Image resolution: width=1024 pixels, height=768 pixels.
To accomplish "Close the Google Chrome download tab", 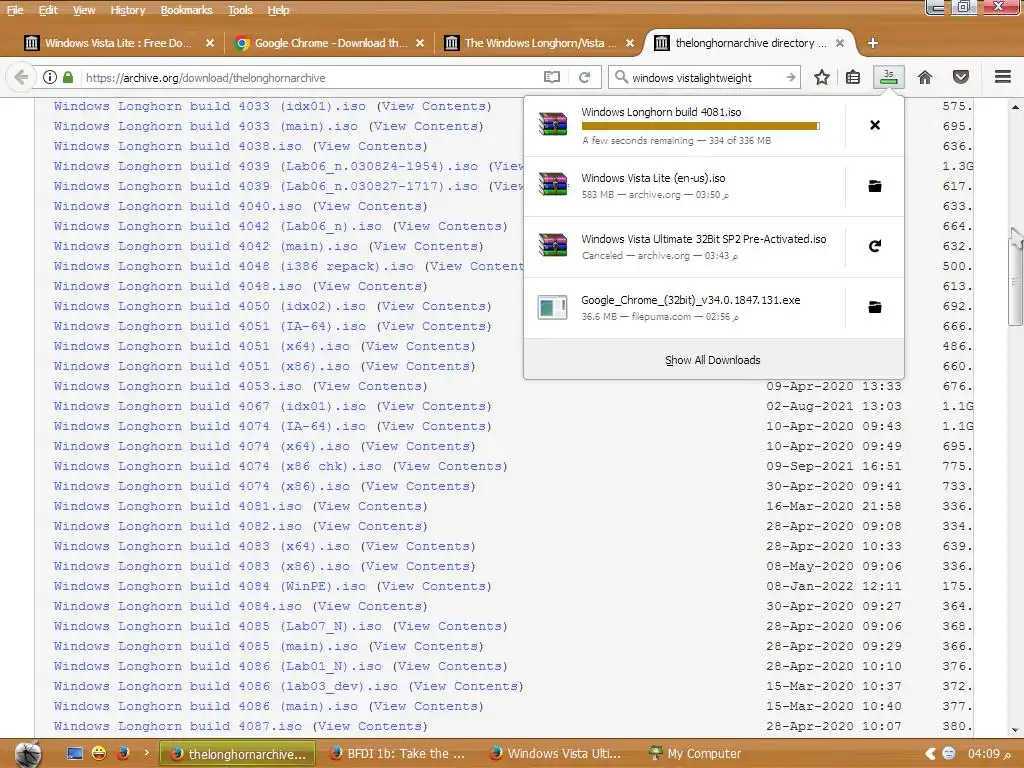I will coord(420,43).
